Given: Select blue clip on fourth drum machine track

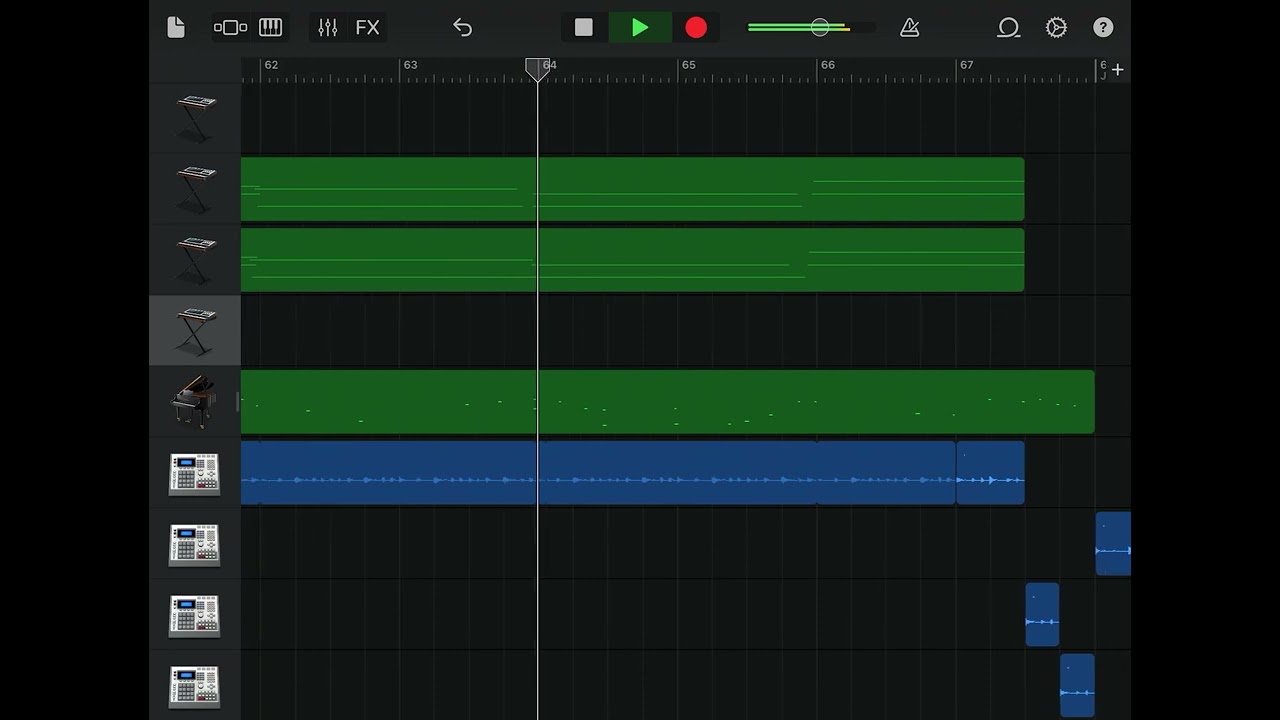Looking at the screenshot, I should tap(1077, 686).
